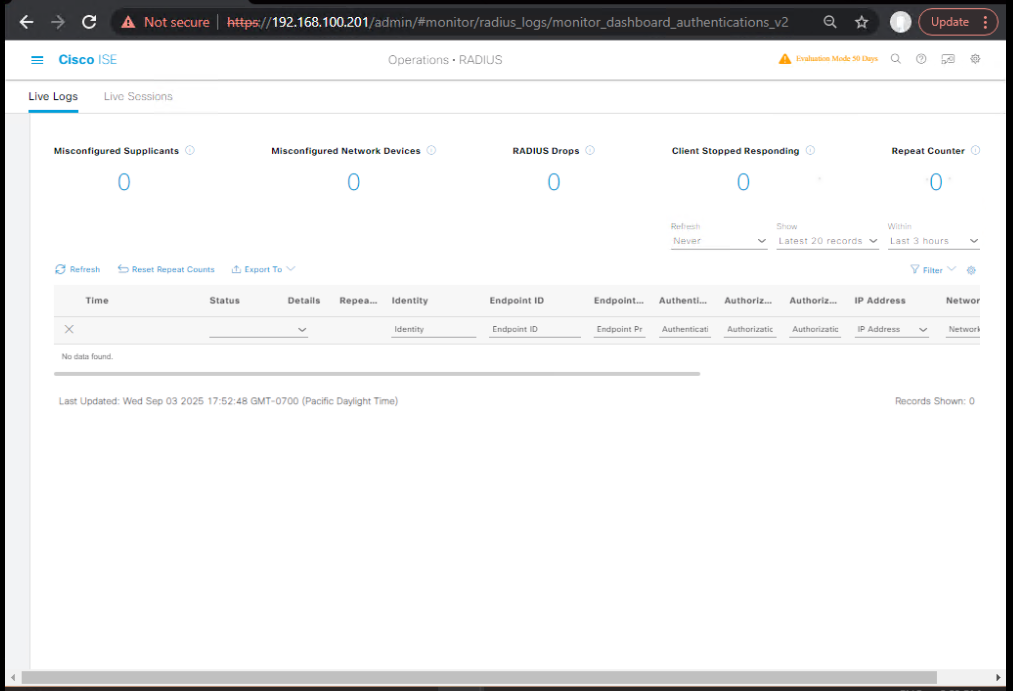Select the Live Logs tab
The height and width of the screenshot is (691, 1013).
[53, 97]
